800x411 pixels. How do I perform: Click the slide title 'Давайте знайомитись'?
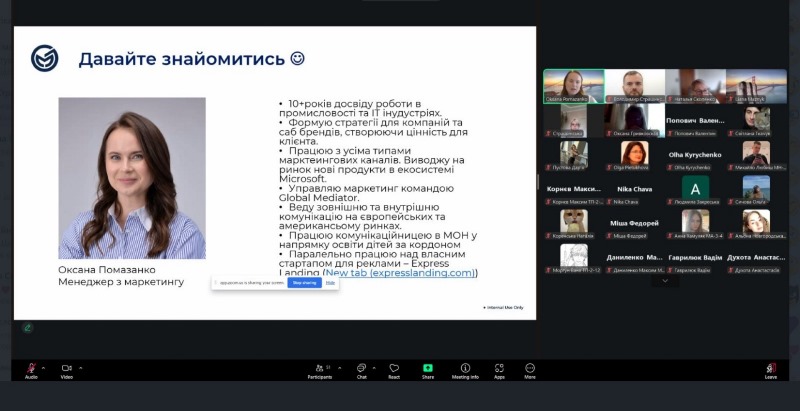[182, 59]
